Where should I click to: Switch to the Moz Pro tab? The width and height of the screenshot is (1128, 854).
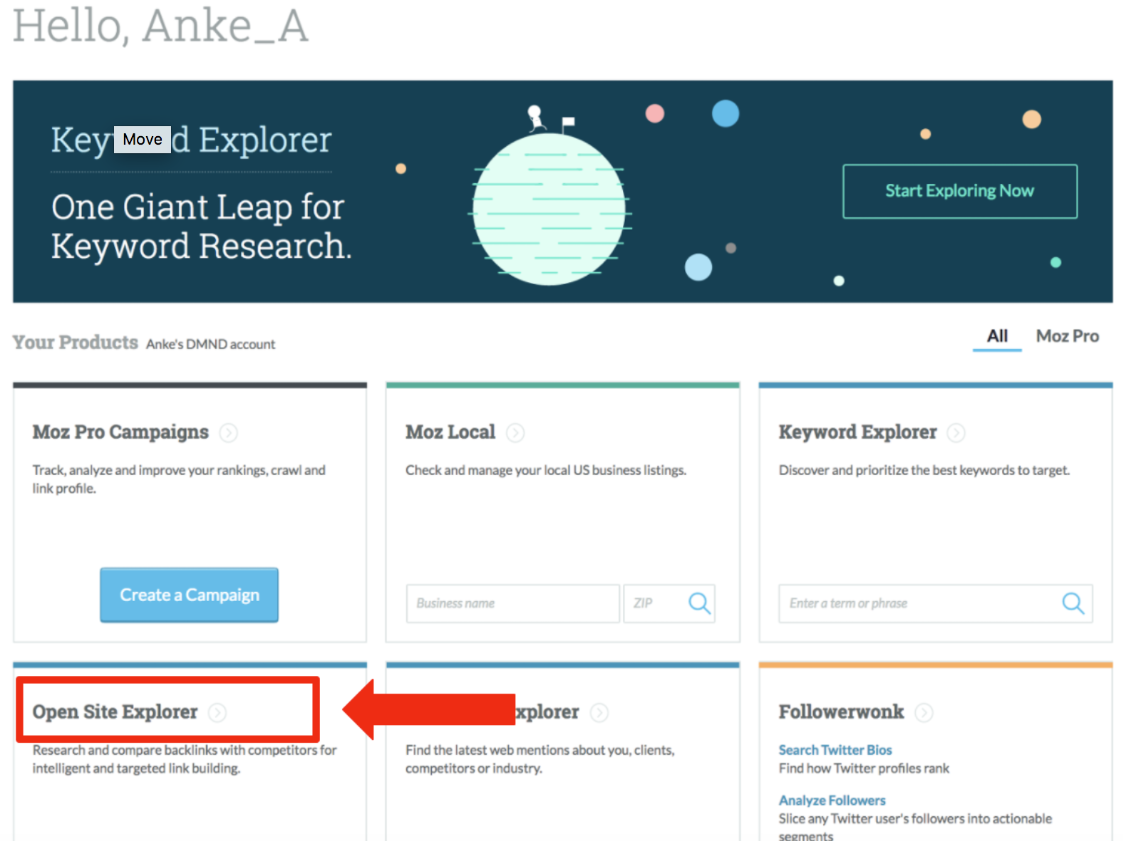pyautogui.click(x=1067, y=336)
